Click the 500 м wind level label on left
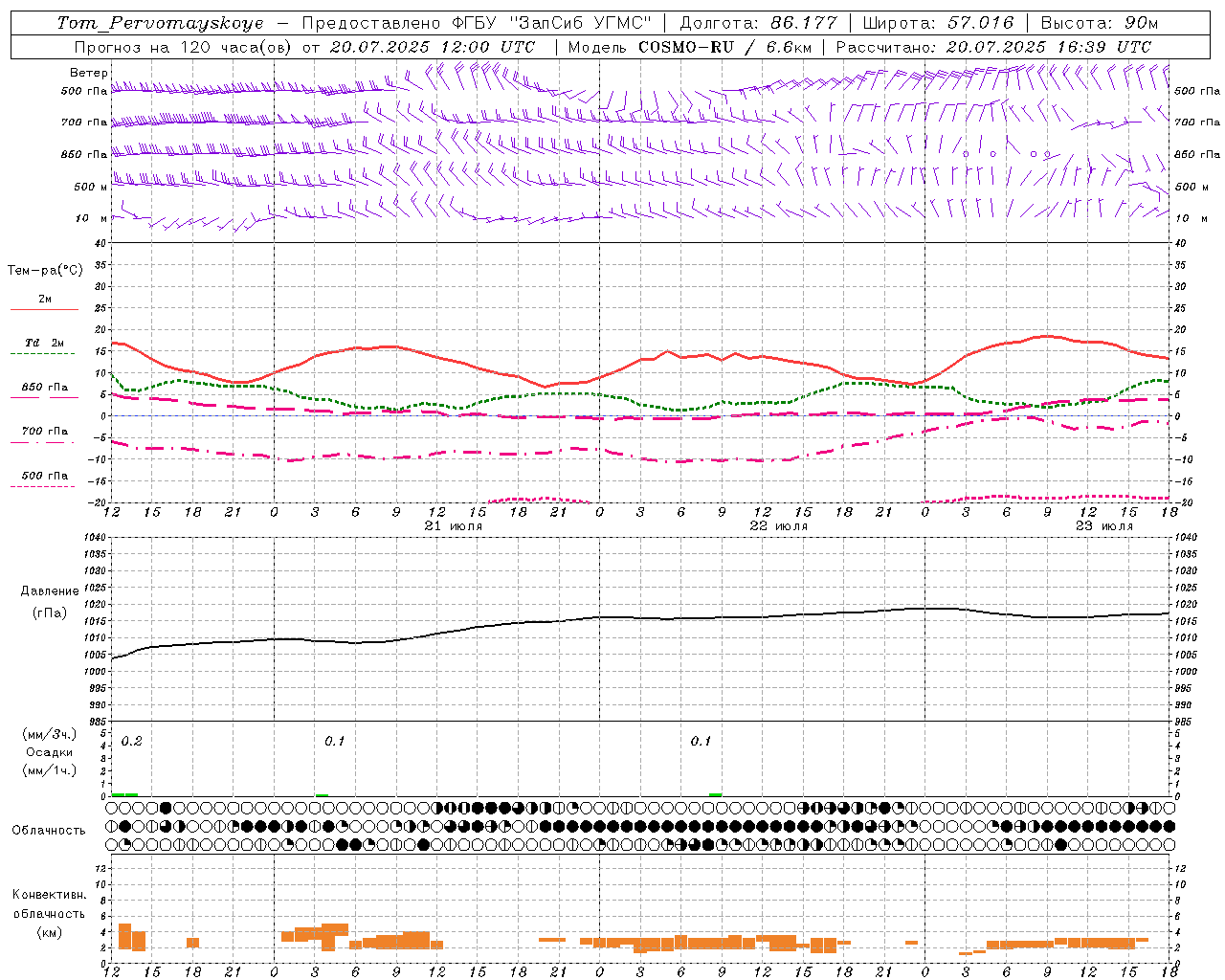Image resolution: width=1225 pixels, height=980 pixels. (x=91, y=188)
